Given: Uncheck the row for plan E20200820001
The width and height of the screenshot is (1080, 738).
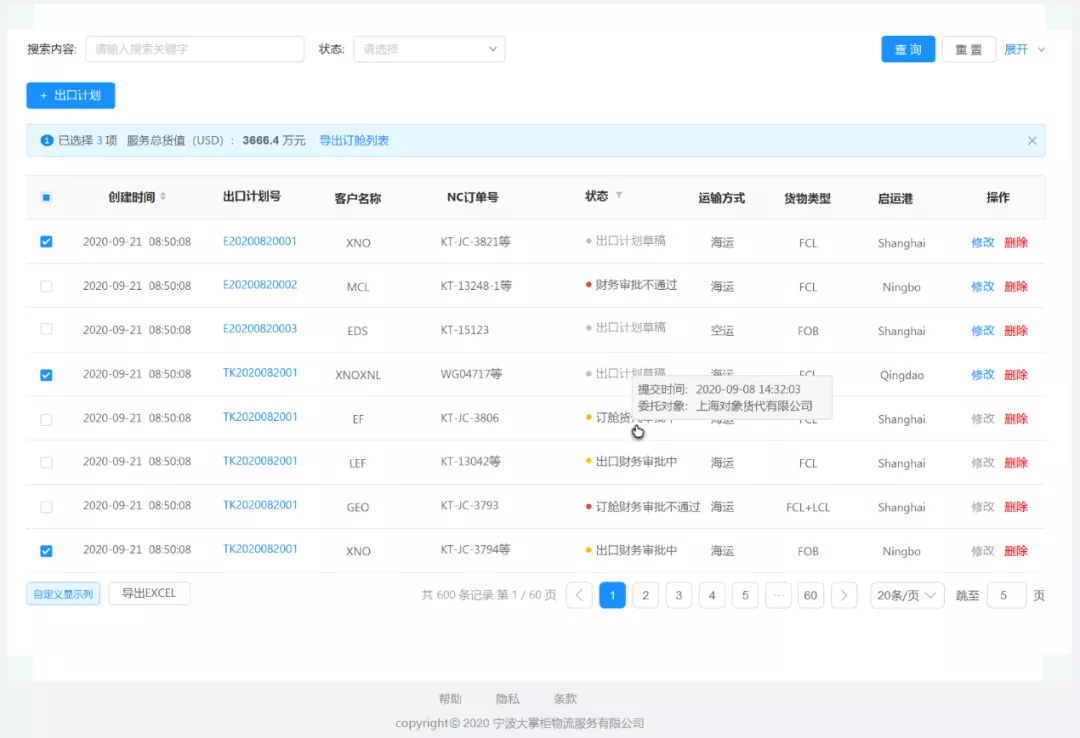Looking at the screenshot, I should (46, 242).
